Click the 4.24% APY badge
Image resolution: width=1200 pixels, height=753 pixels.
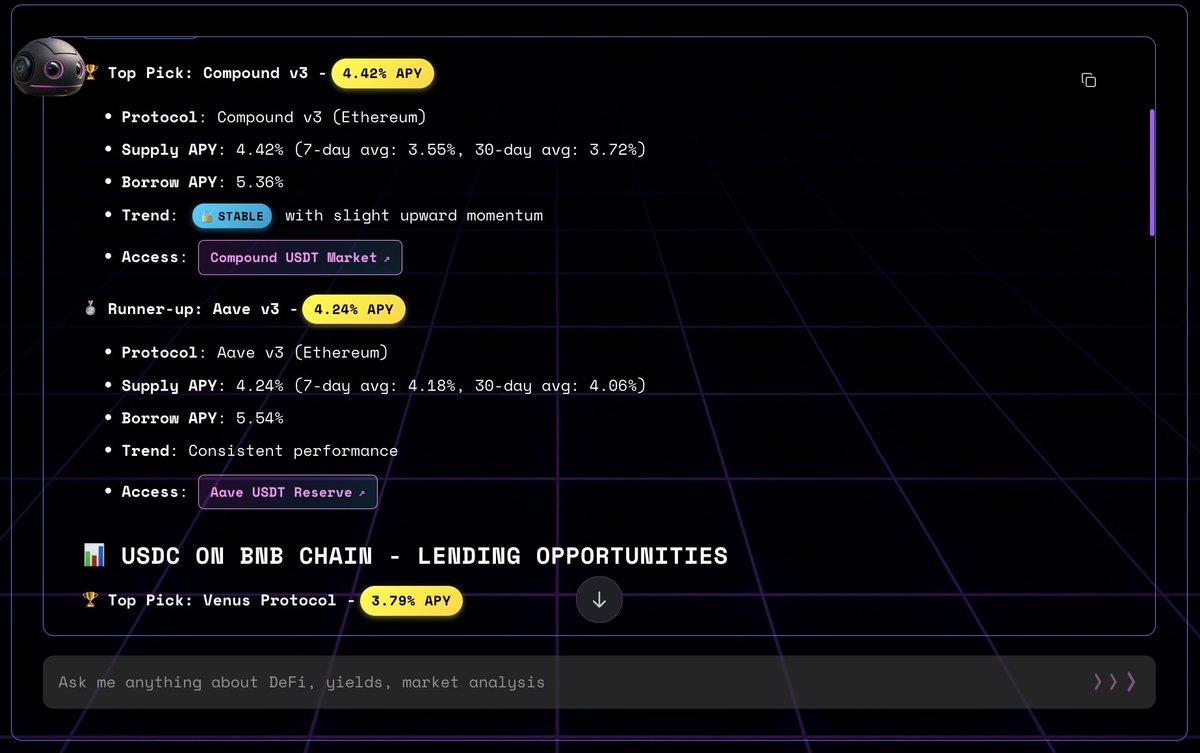pyautogui.click(x=354, y=309)
